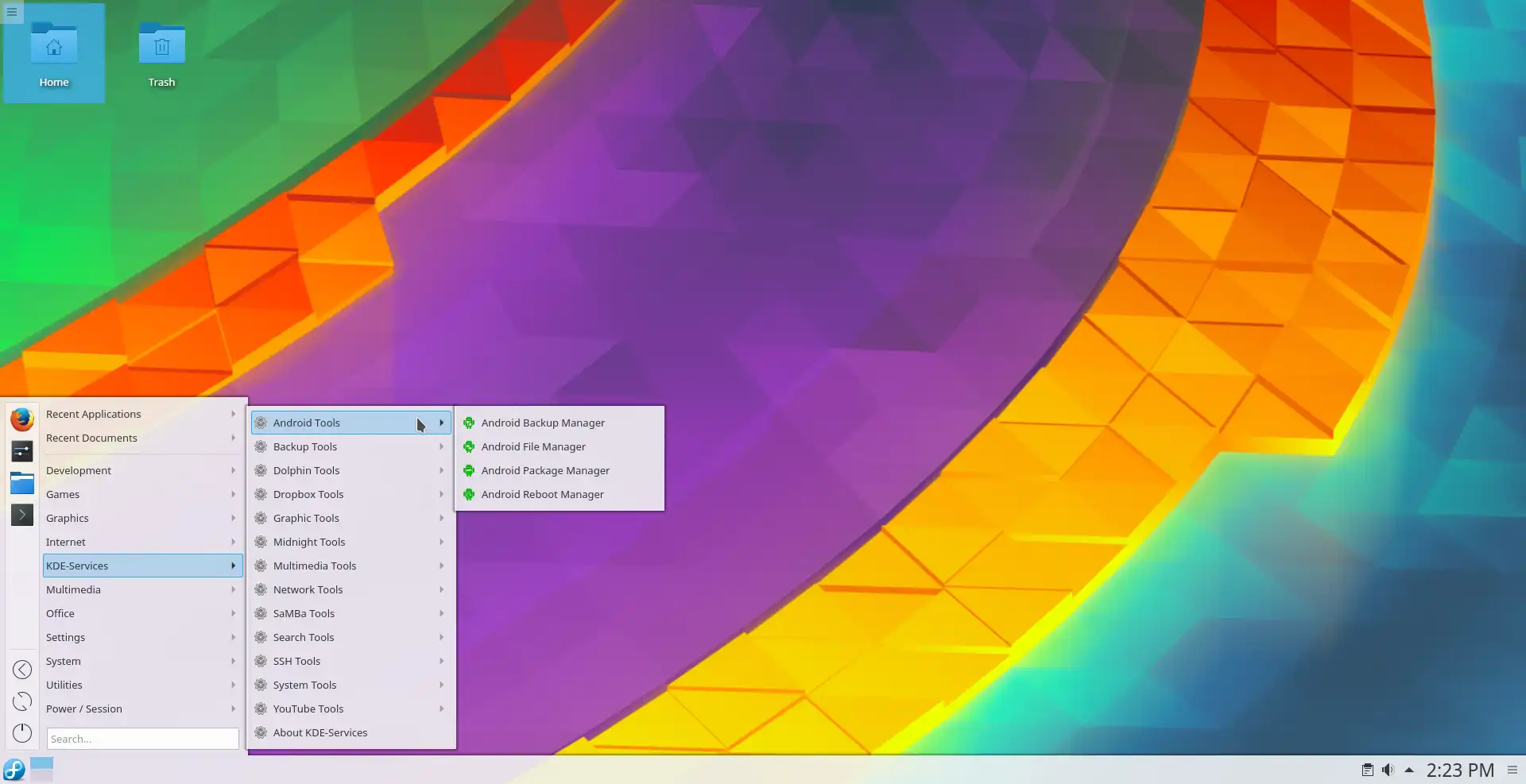Expand Dolphin Tools submenu arrow
1526x784 pixels.
pyautogui.click(x=442, y=470)
